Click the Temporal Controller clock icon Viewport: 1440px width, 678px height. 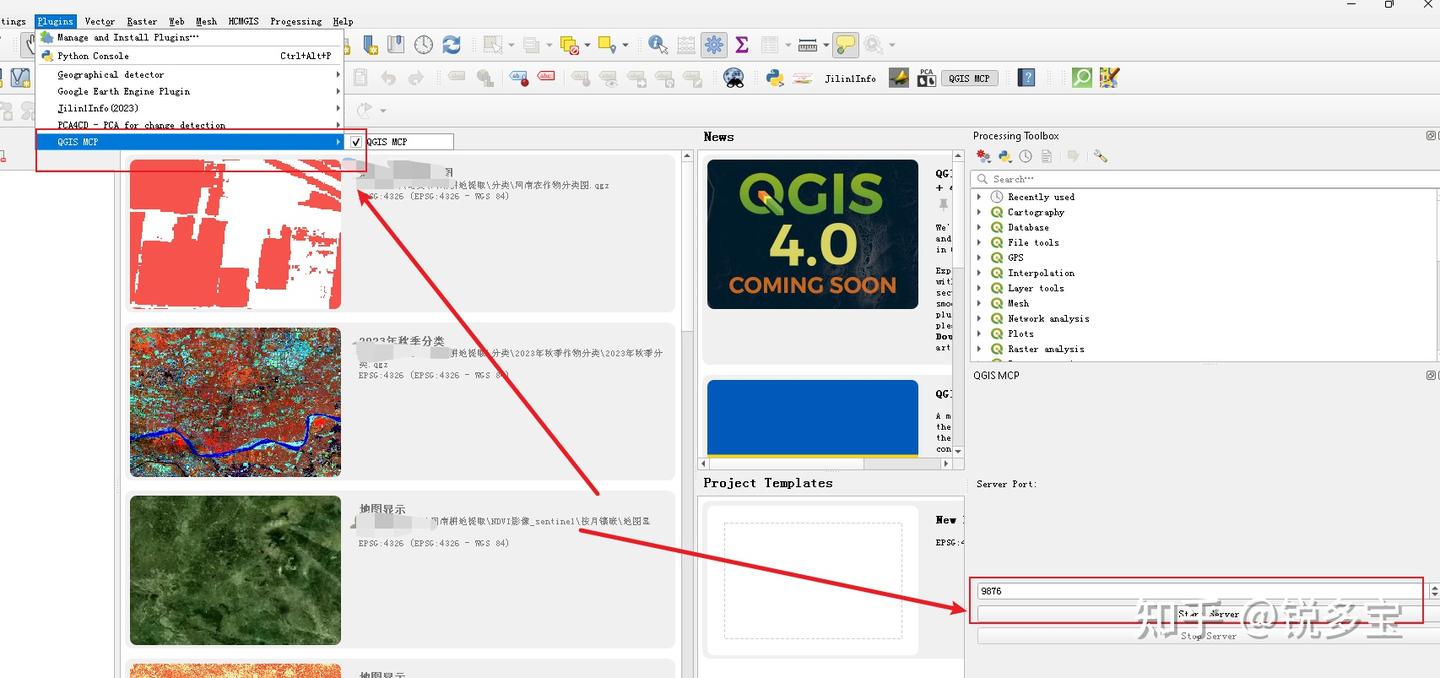point(423,45)
